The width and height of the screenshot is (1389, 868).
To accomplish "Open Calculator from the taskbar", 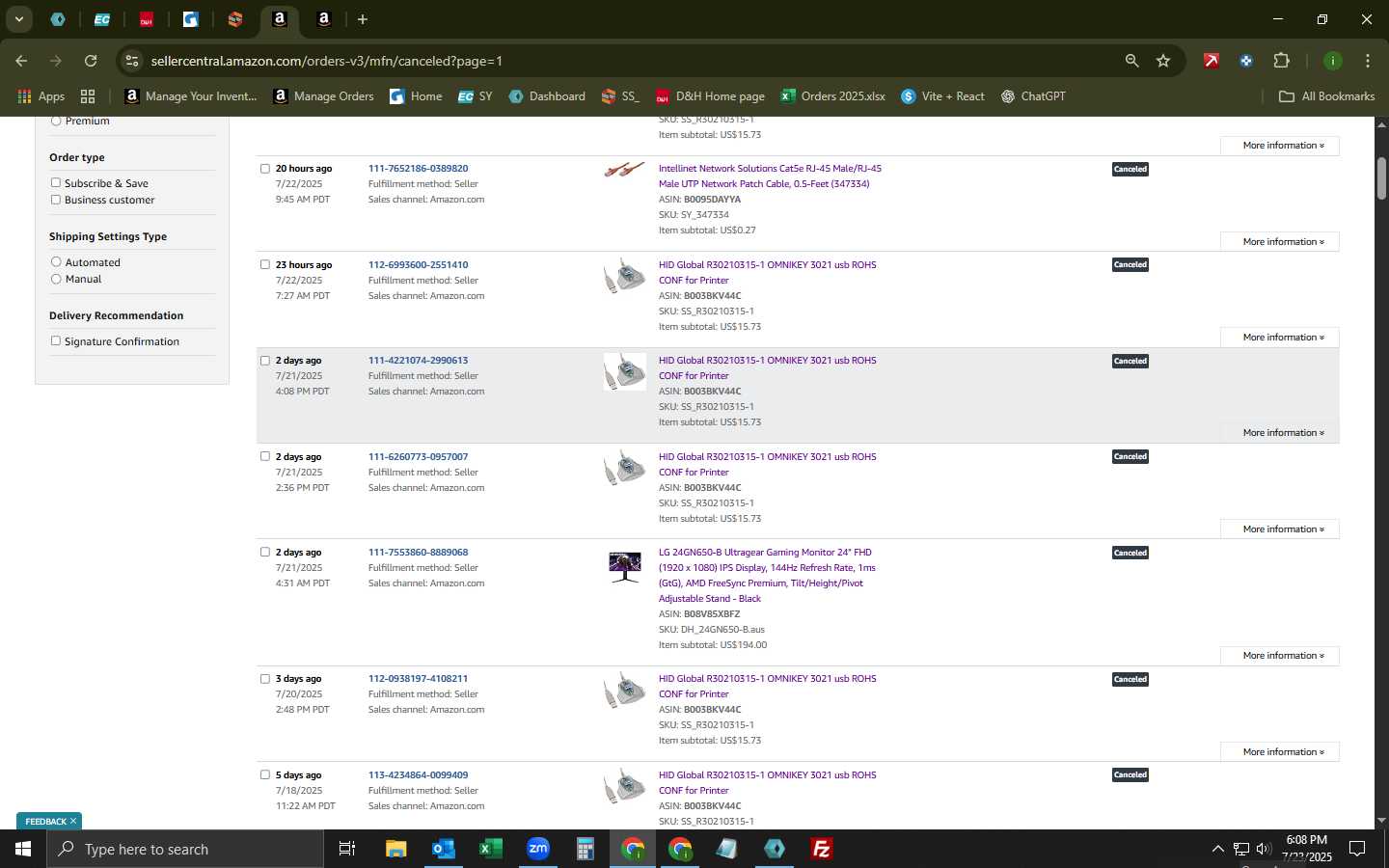I will point(586,849).
